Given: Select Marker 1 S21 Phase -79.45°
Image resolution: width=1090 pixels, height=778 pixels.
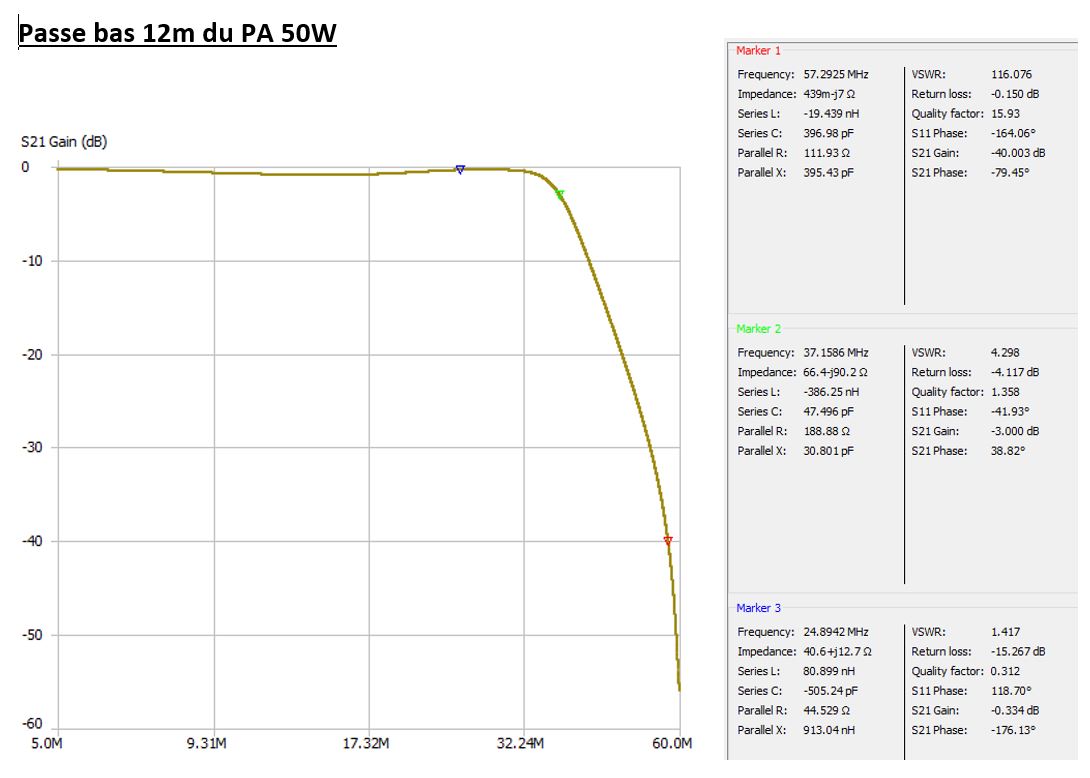Looking at the screenshot, I should pos(1010,172).
